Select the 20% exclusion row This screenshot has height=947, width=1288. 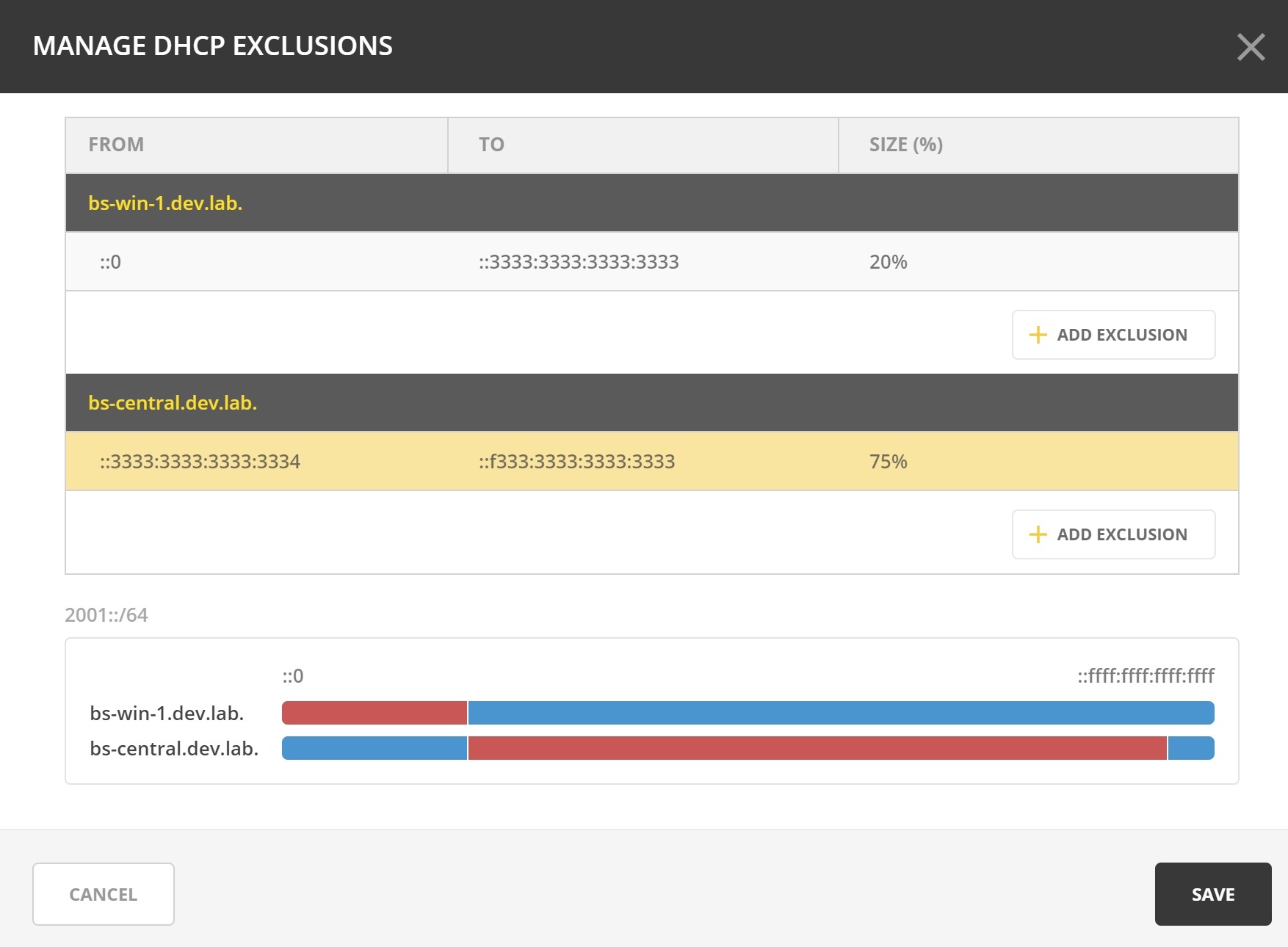[651, 262]
